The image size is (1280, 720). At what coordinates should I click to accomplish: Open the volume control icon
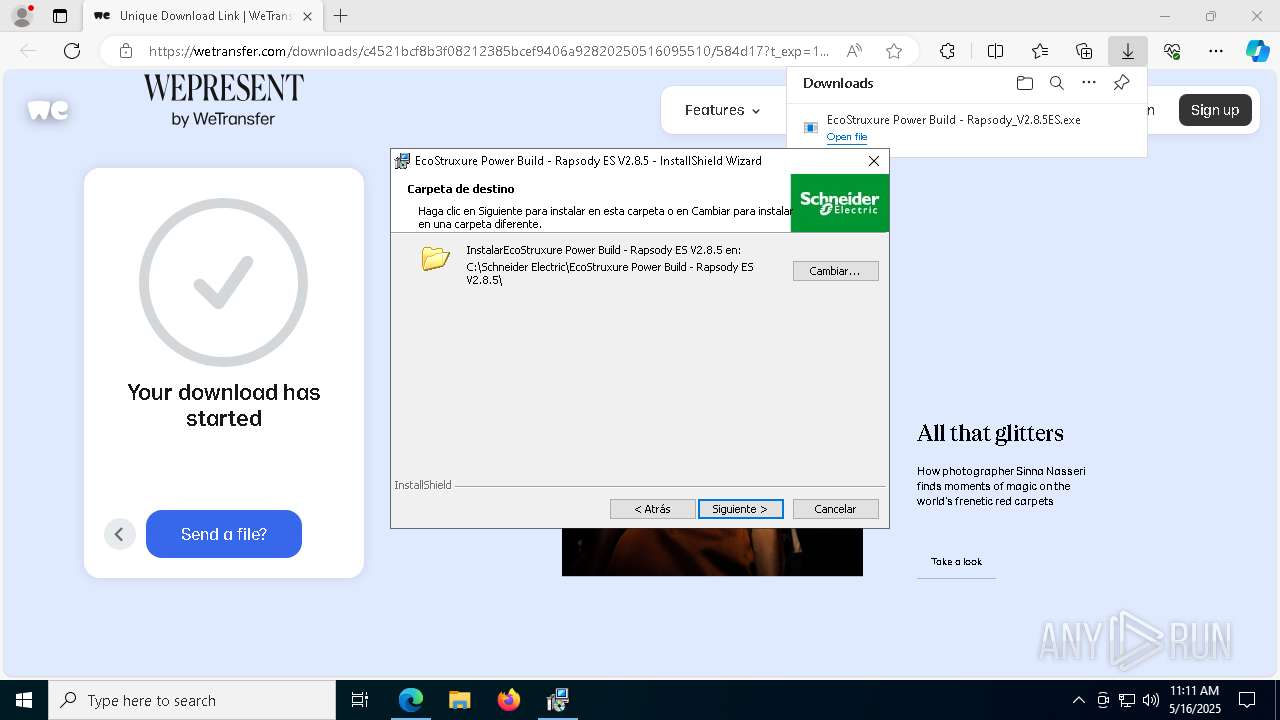point(1151,700)
